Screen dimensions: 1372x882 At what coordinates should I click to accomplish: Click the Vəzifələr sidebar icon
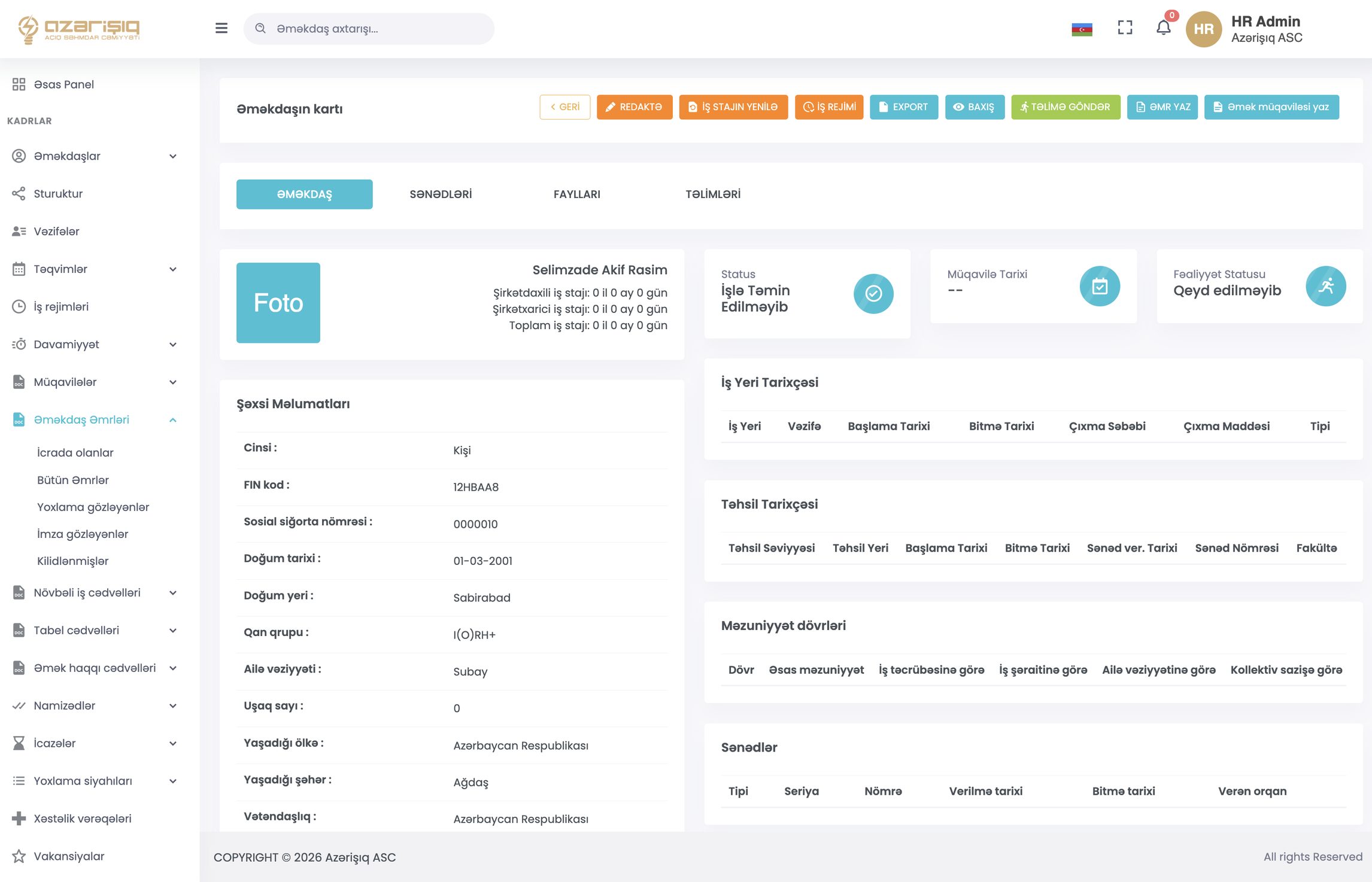19,231
